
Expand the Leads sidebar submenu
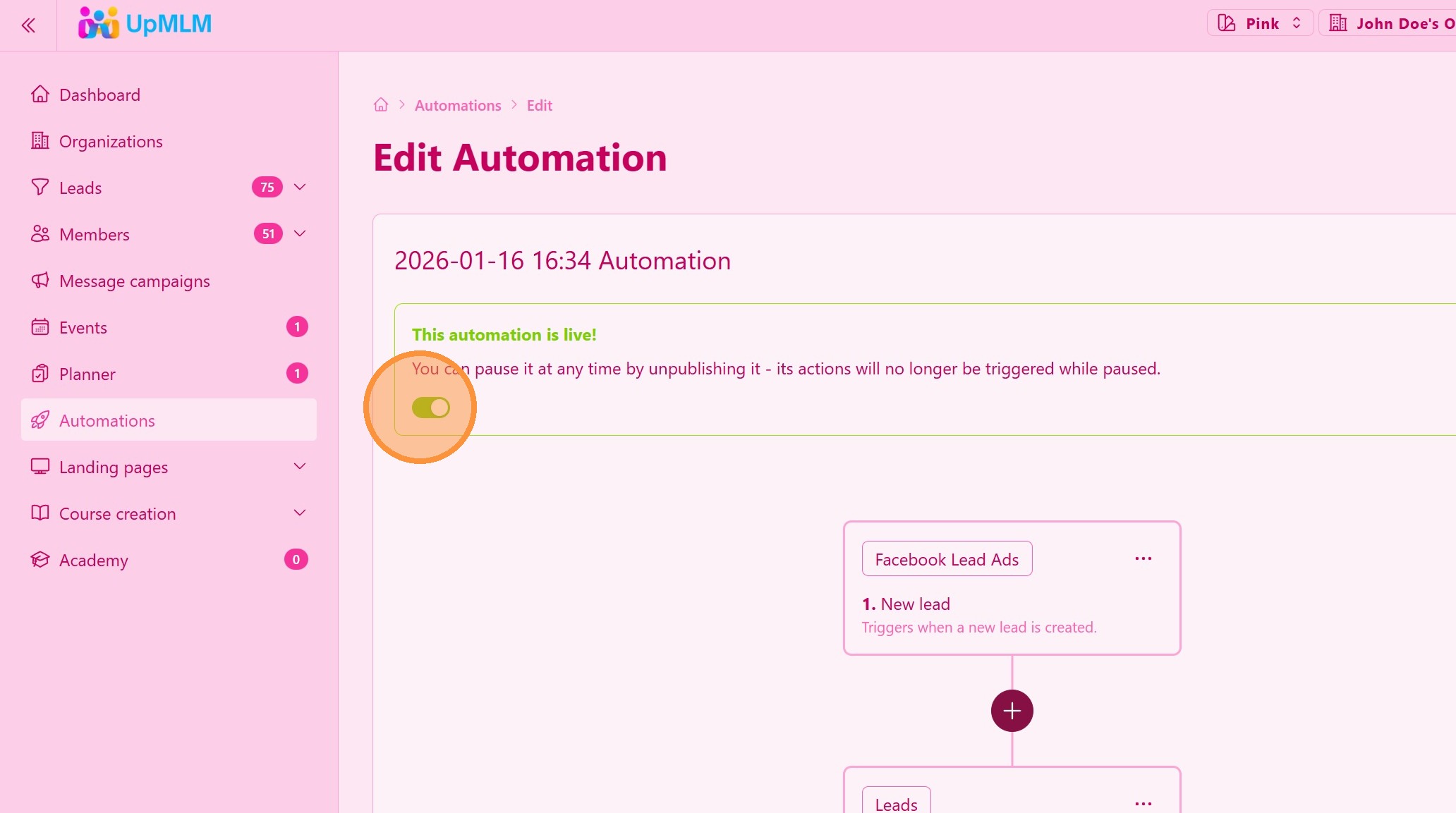(300, 188)
